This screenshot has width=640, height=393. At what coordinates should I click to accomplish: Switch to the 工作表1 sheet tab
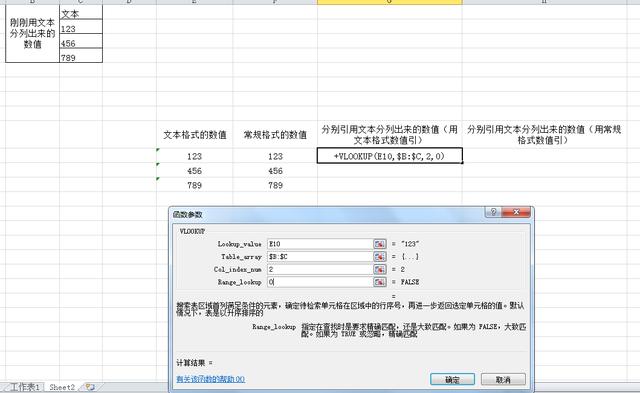coord(24,387)
